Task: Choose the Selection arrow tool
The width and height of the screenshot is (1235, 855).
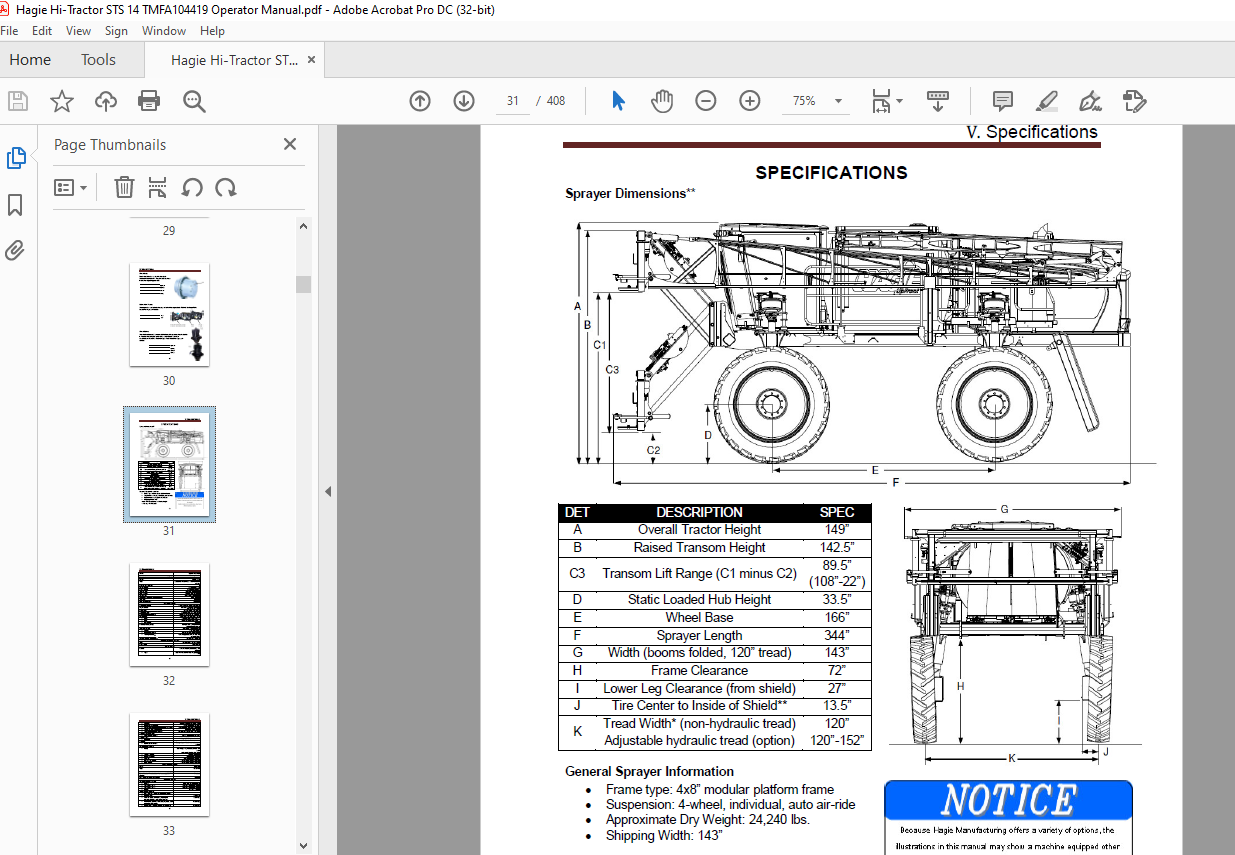Action: [x=618, y=101]
